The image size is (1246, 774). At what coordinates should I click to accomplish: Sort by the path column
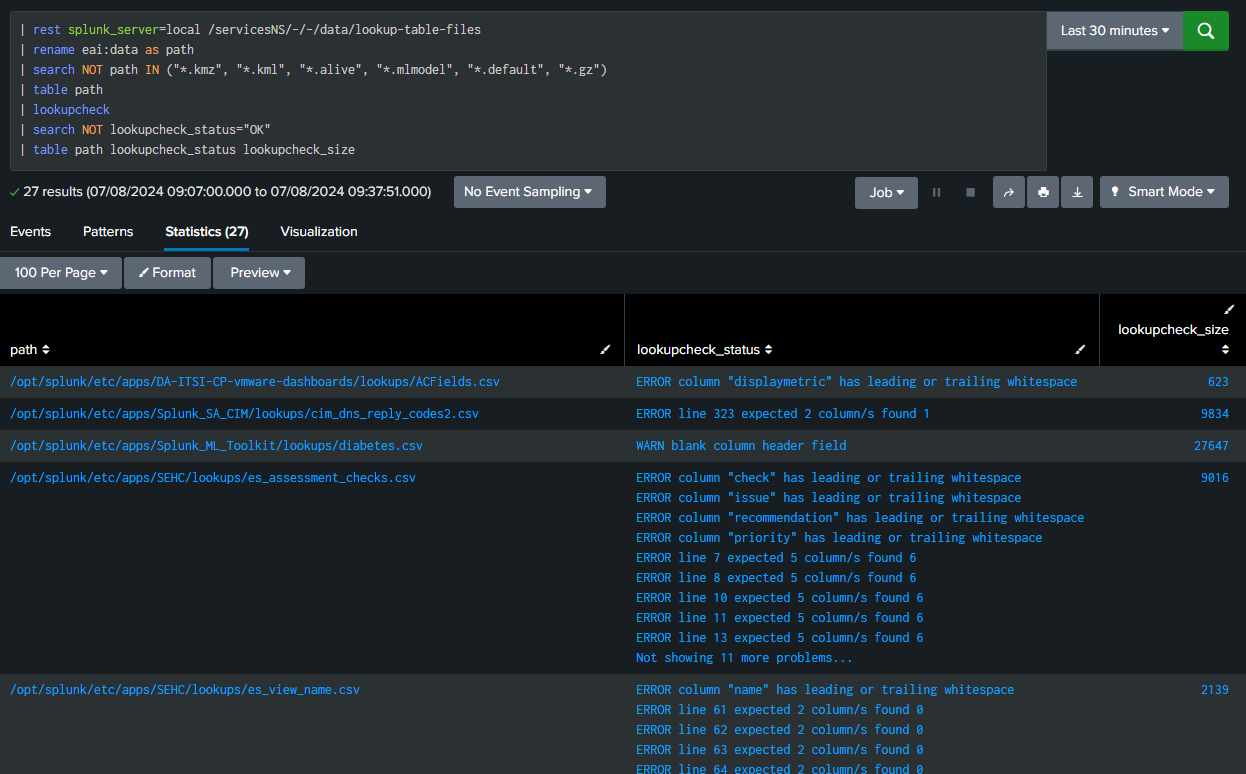click(x=30, y=350)
